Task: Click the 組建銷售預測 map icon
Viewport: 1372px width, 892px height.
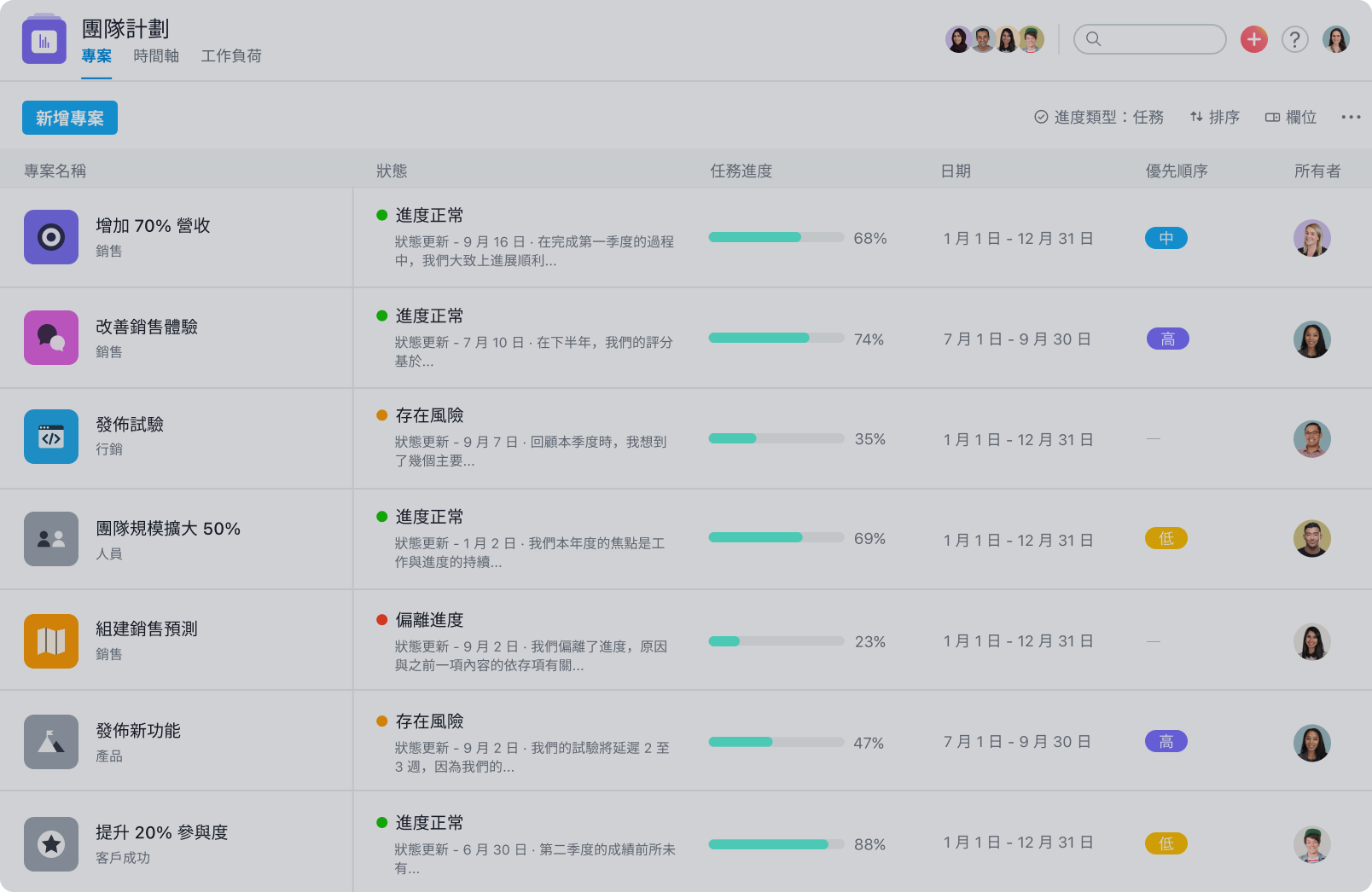Action: coord(51,640)
